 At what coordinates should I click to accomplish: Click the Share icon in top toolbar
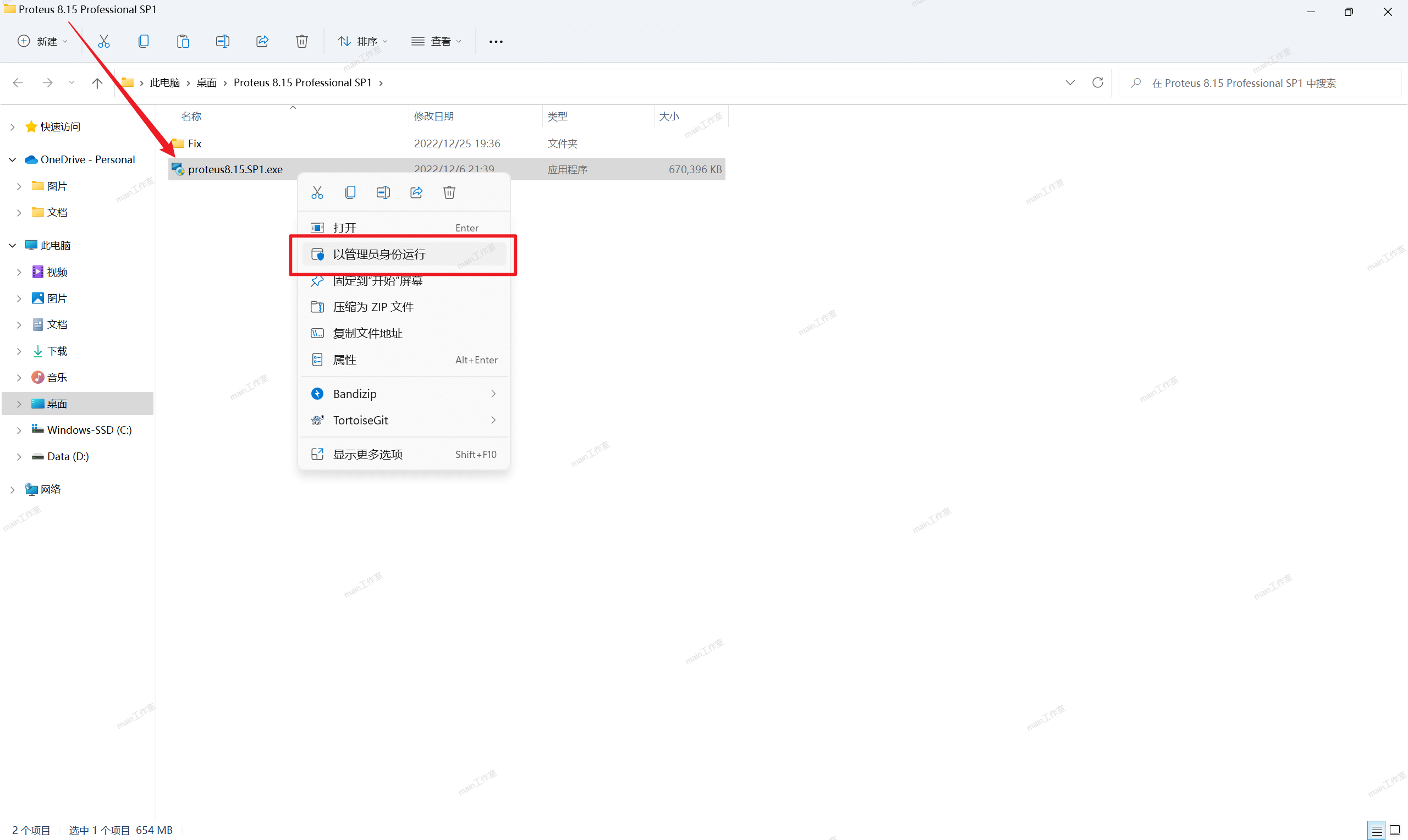click(x=262, y=41)
